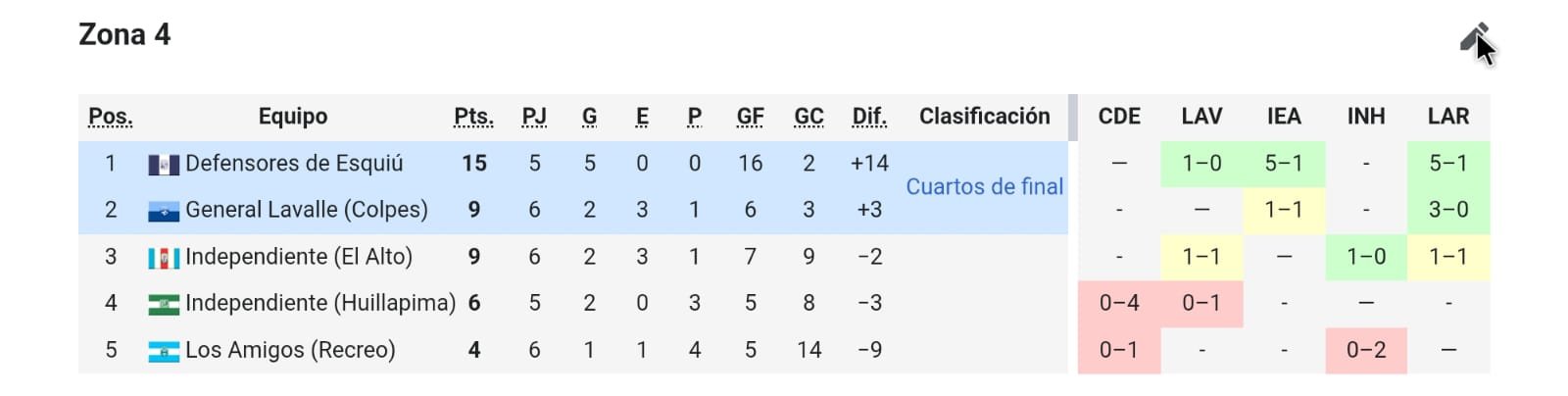Screen dimensions: 1568x396
Task: Open Defensores de Esquiú team link
Action: [294, 164]
